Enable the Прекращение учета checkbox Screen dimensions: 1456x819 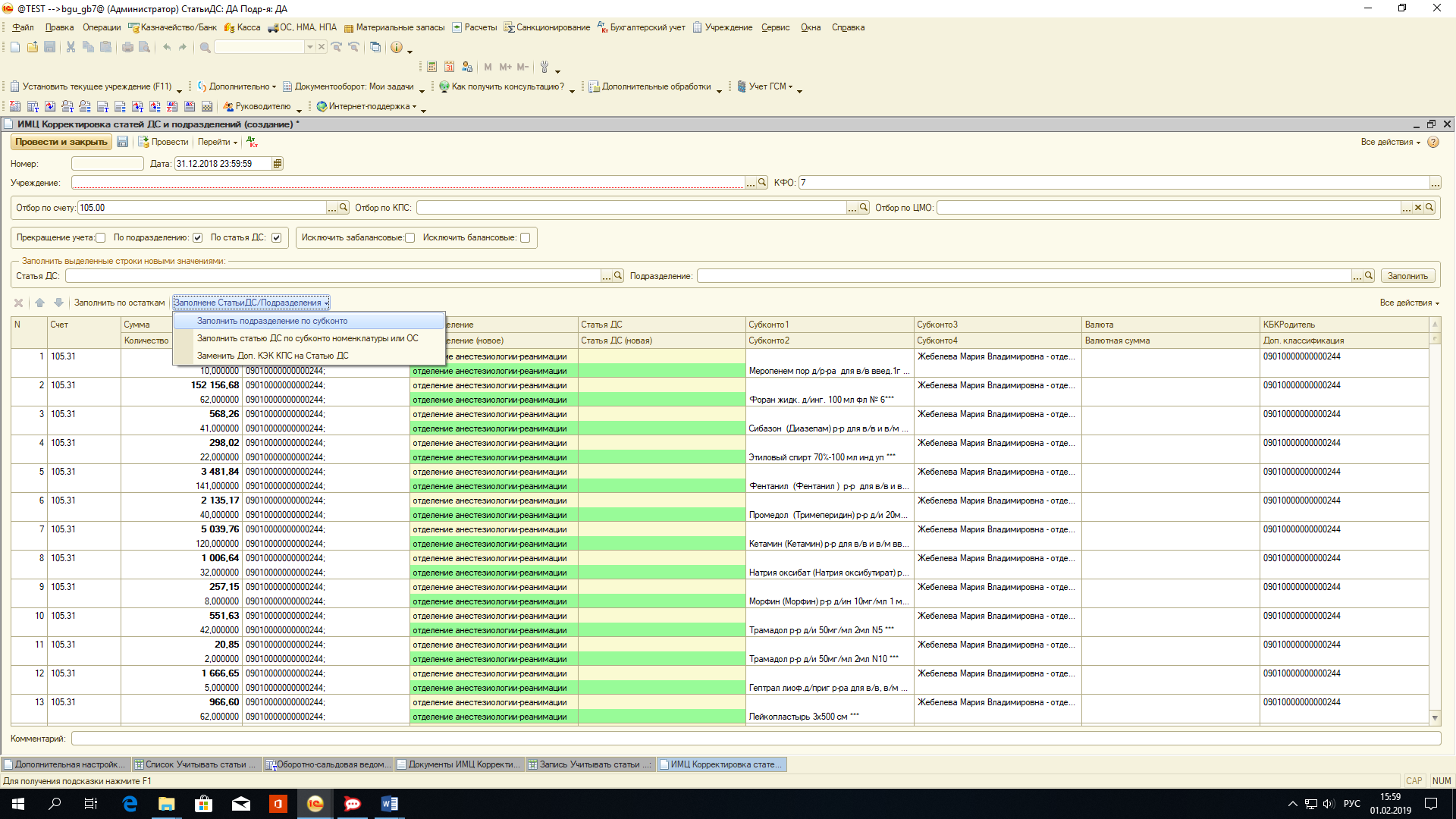pyautogui.click(x=101, y=238)
